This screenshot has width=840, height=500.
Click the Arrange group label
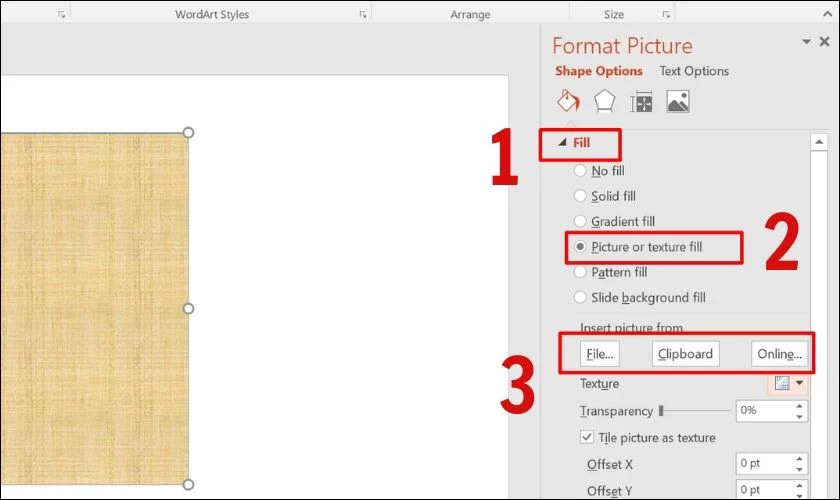point(470,14)
